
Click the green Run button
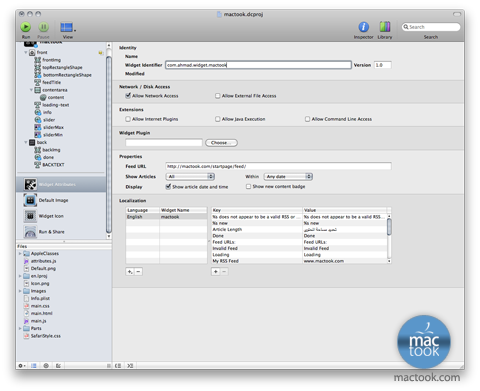(26, 27)
